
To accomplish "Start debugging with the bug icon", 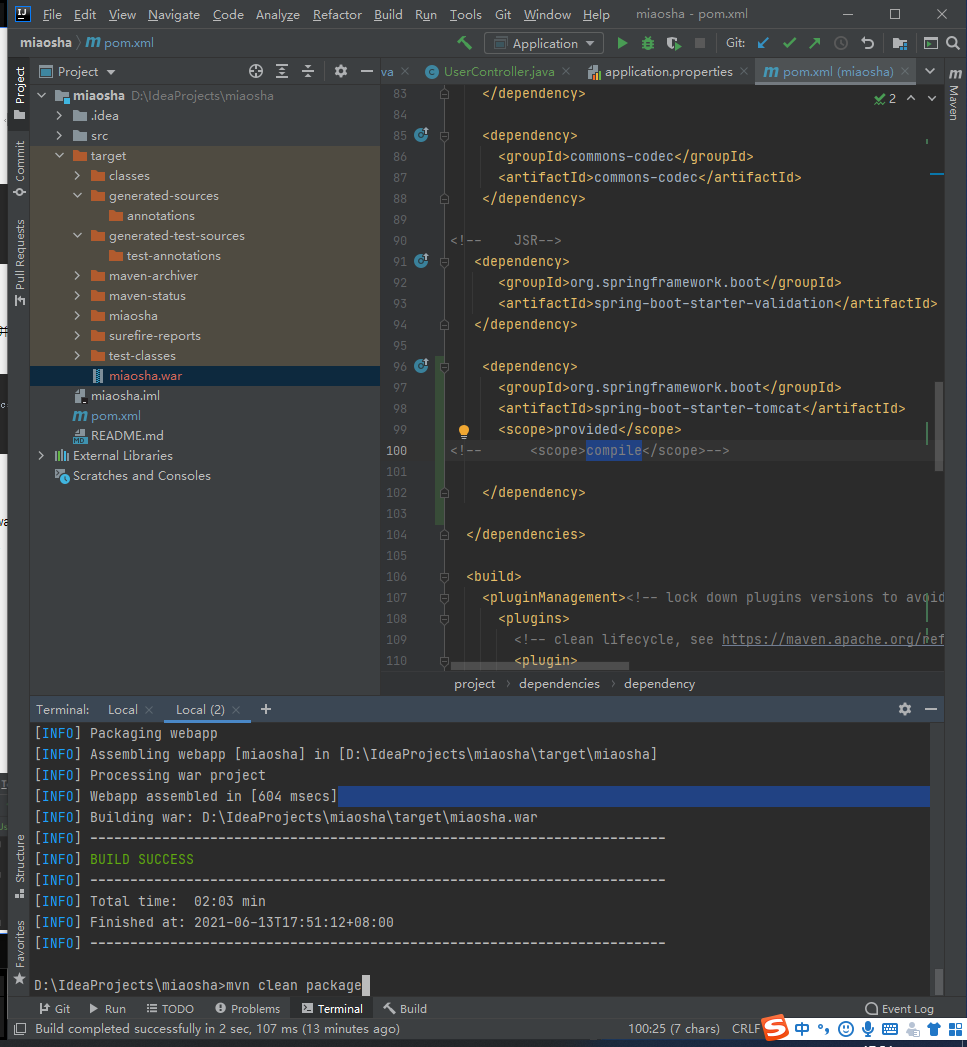I will pyautogui.click(x=648, y=43).
